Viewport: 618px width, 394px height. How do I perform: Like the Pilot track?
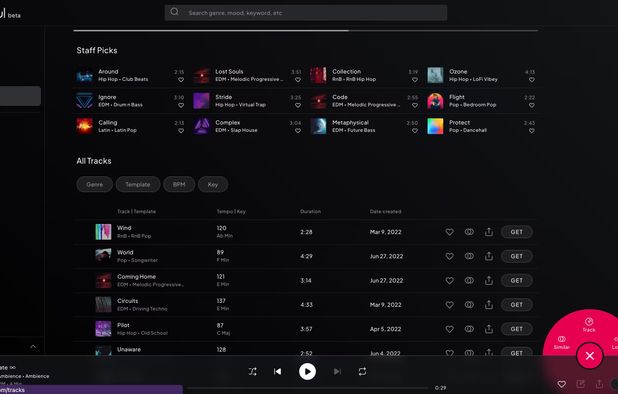(449, 329)
